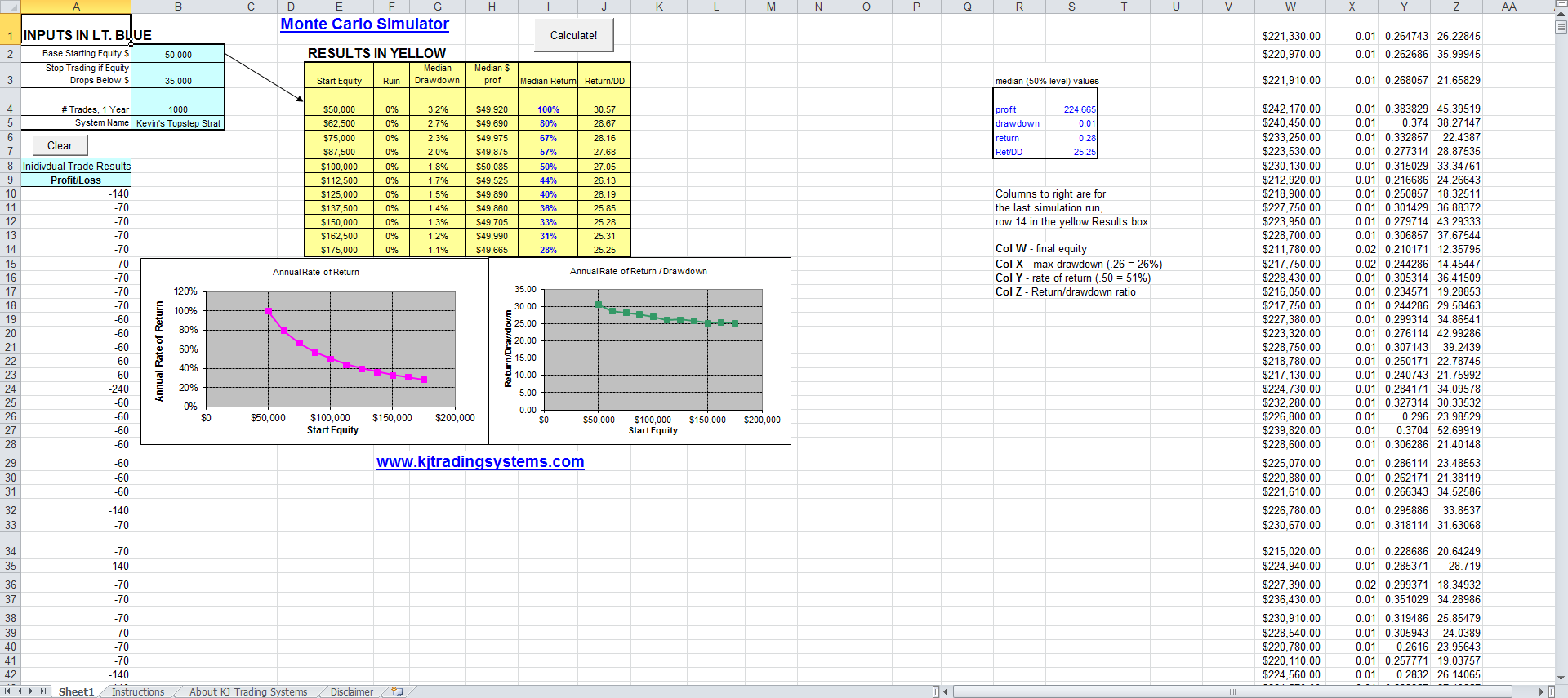Viewport: 1568px width, 698px height.
Task: Select the System Name cell Kevin's Topstep Strat
Action: (x=178, y=123)
